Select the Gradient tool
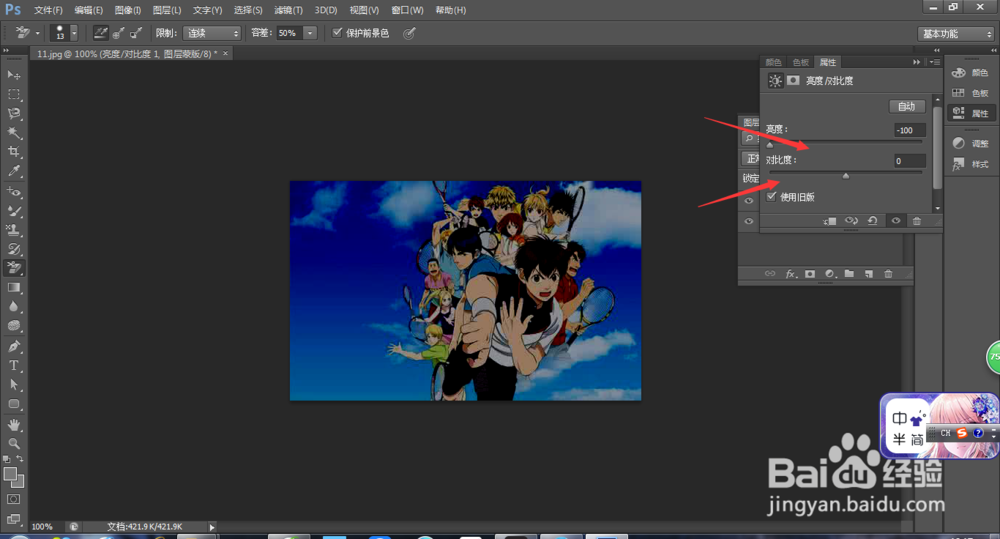The width and height of the screenshot is (1000, 539). [13, 288]
